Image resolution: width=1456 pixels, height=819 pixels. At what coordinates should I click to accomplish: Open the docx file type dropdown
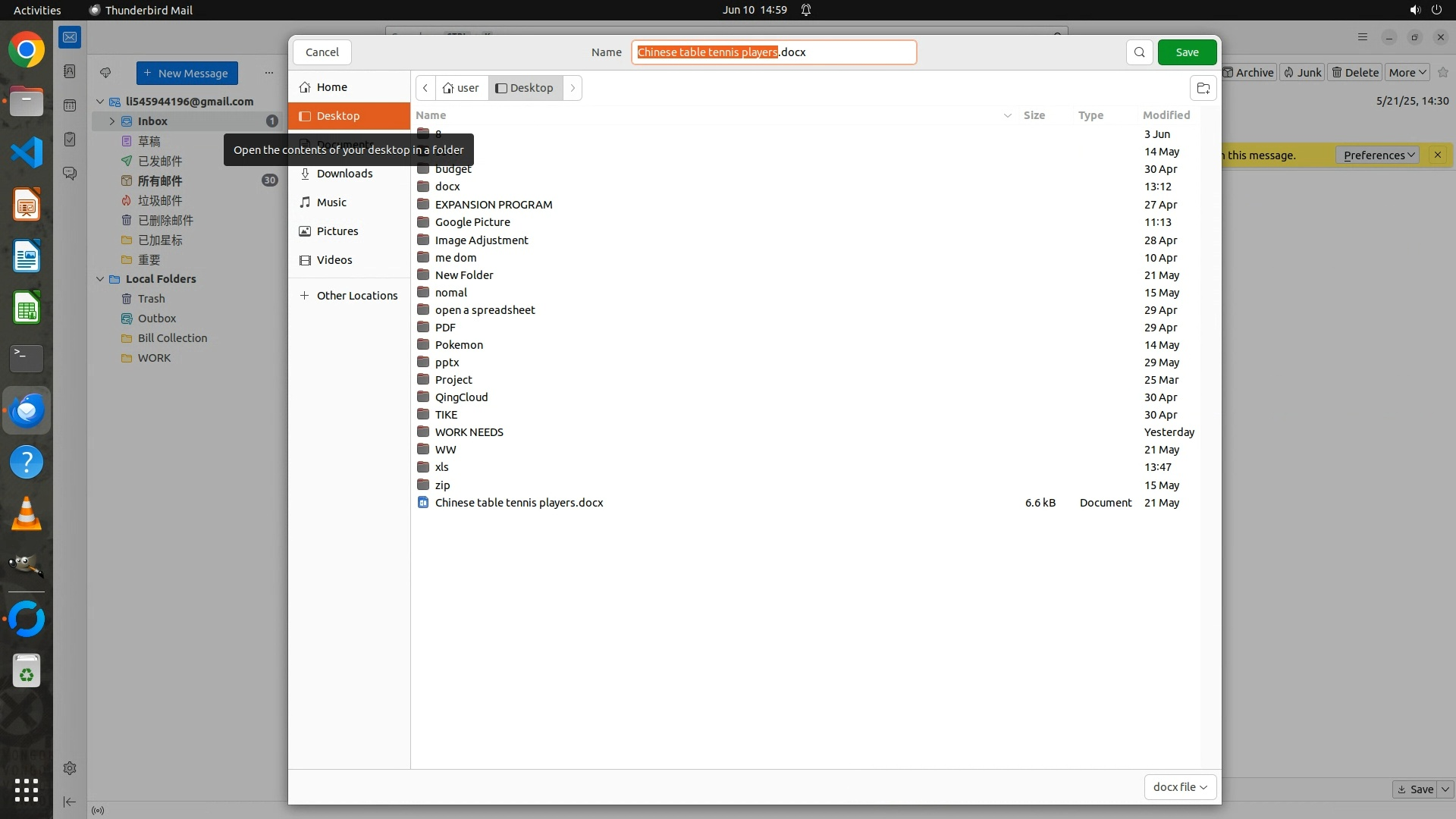tap(1180, 787)
